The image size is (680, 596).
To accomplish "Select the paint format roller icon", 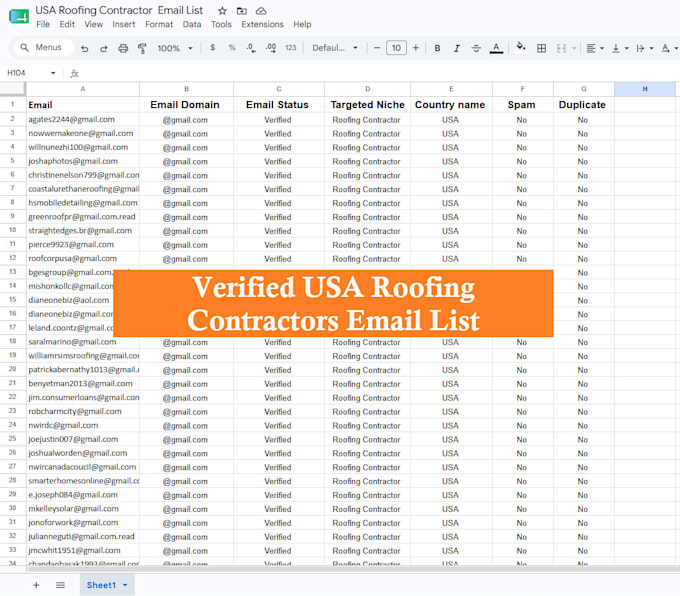I will tap(142, 48).
